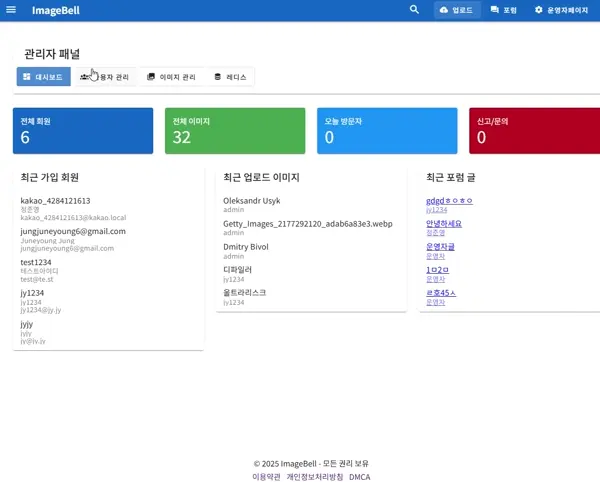Click the cloud 업로드 upload button
Image resolution: width=600 pixels, height=482 pixels.
coord(456,10)
